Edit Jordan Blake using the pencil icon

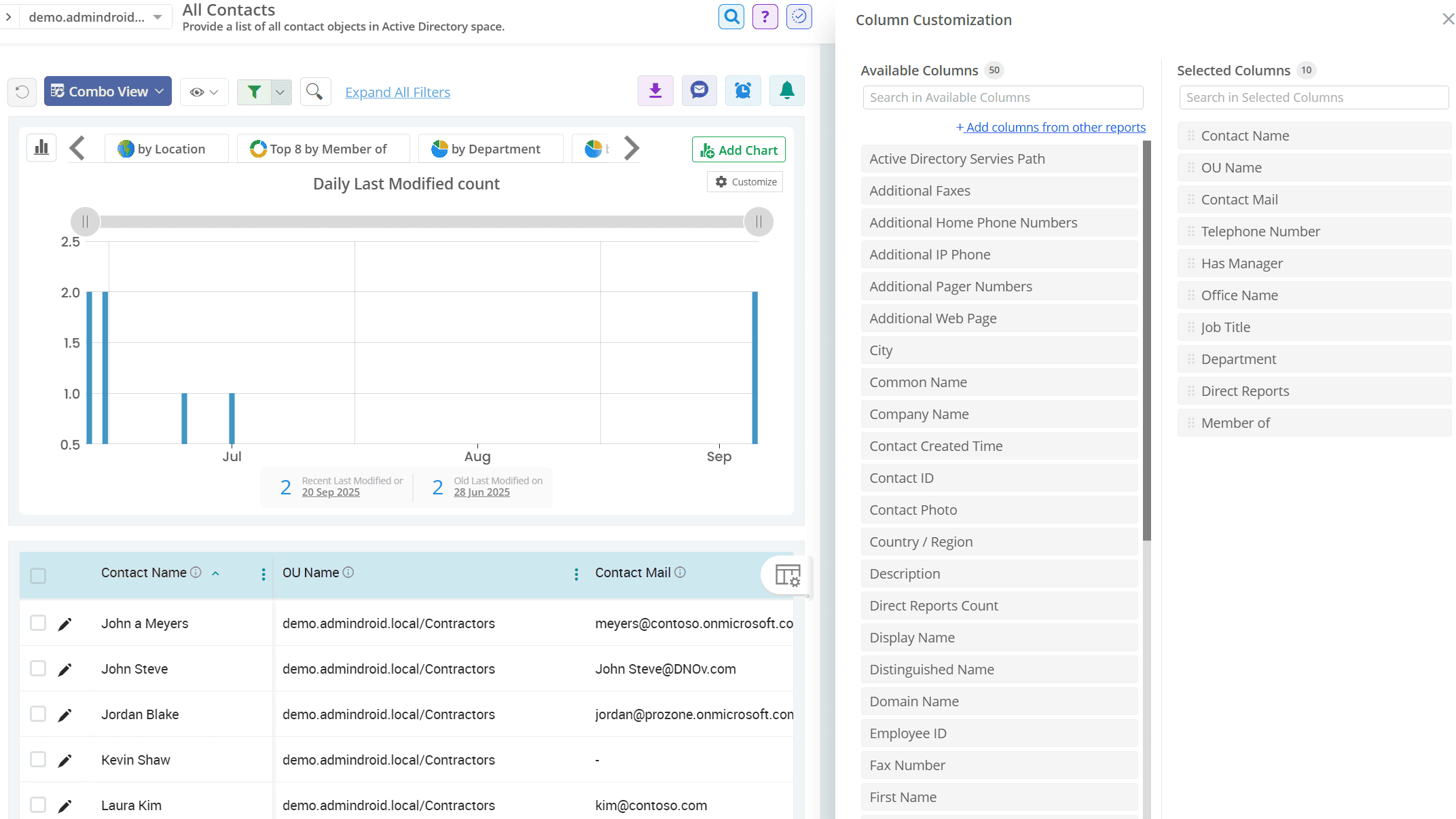(x=65, y=714)
